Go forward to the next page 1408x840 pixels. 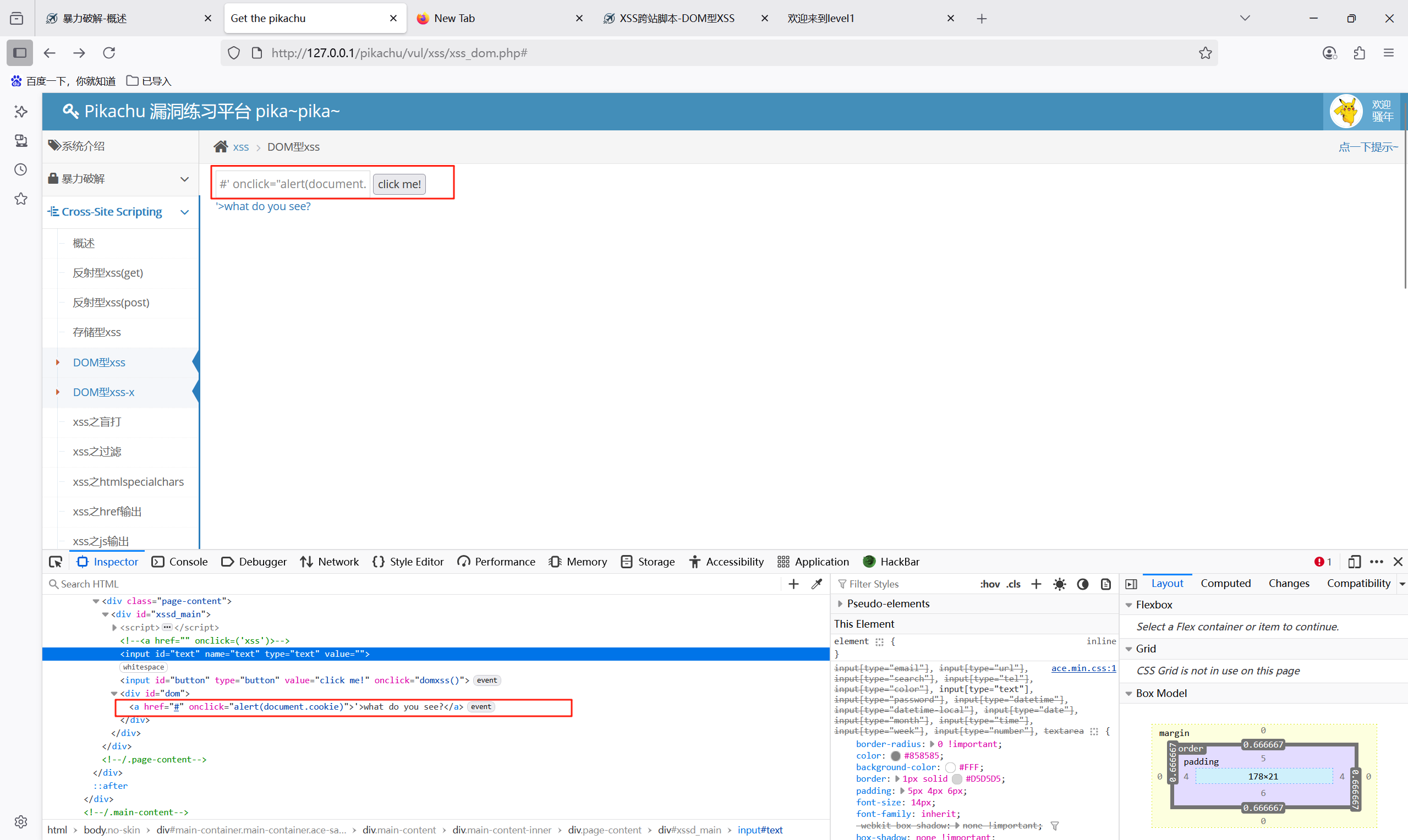click(x=79, y=53)
